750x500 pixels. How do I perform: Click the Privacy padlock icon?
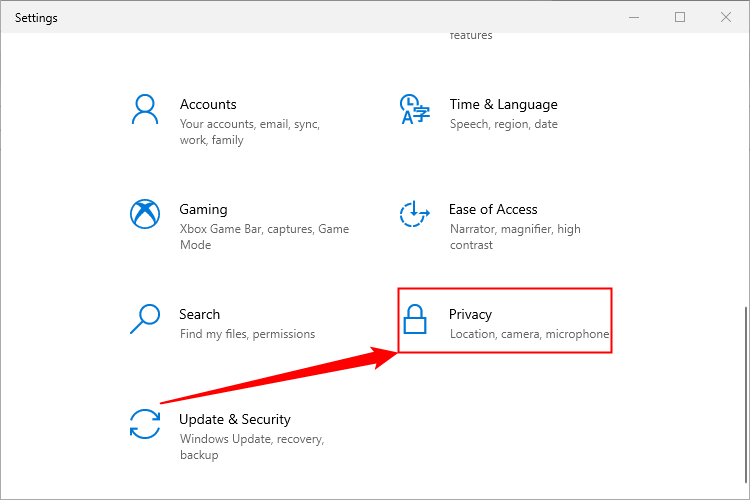point(414,320)
